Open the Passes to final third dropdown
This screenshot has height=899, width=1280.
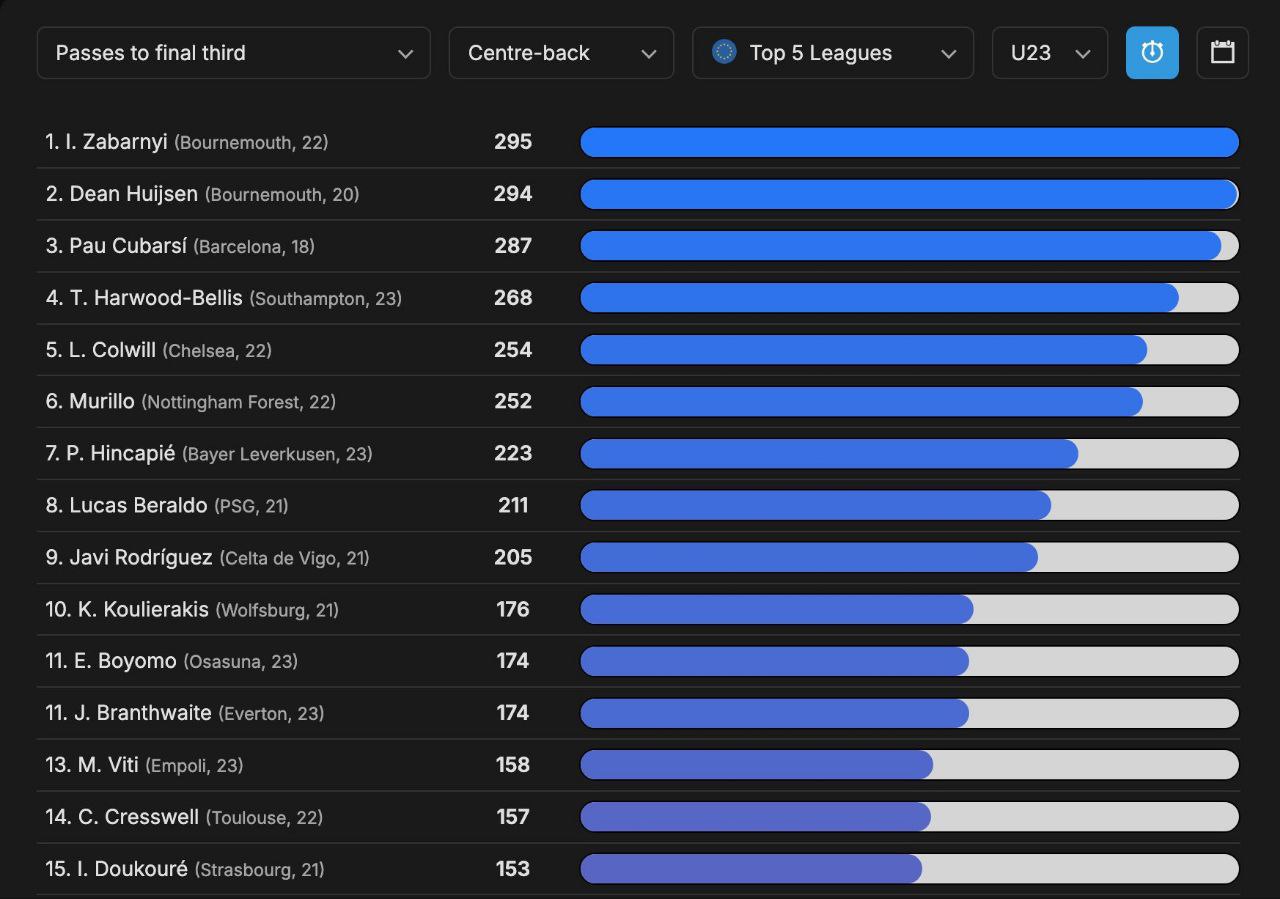point(233,53)
